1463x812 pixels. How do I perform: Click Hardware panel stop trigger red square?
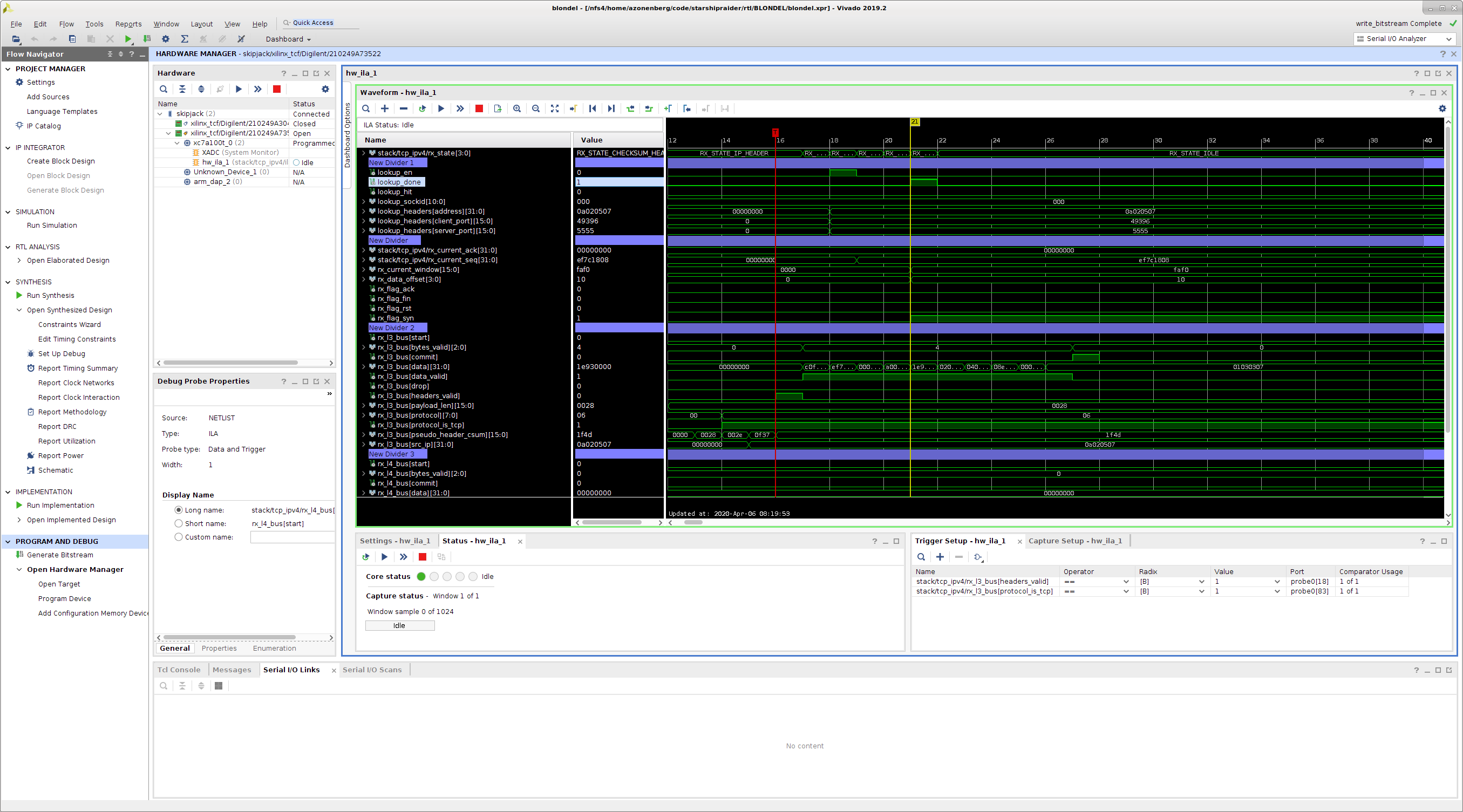(x=277, y=89)
